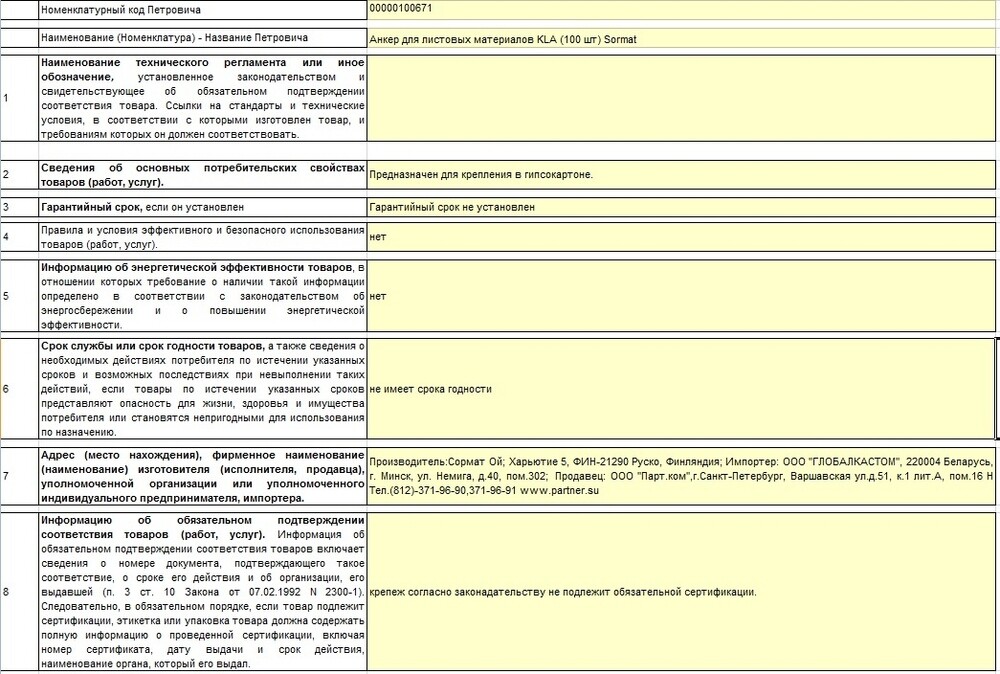
Task: Click the 'Адрес (место нахождения)' description cell
Action: click(x=202, y=477)
